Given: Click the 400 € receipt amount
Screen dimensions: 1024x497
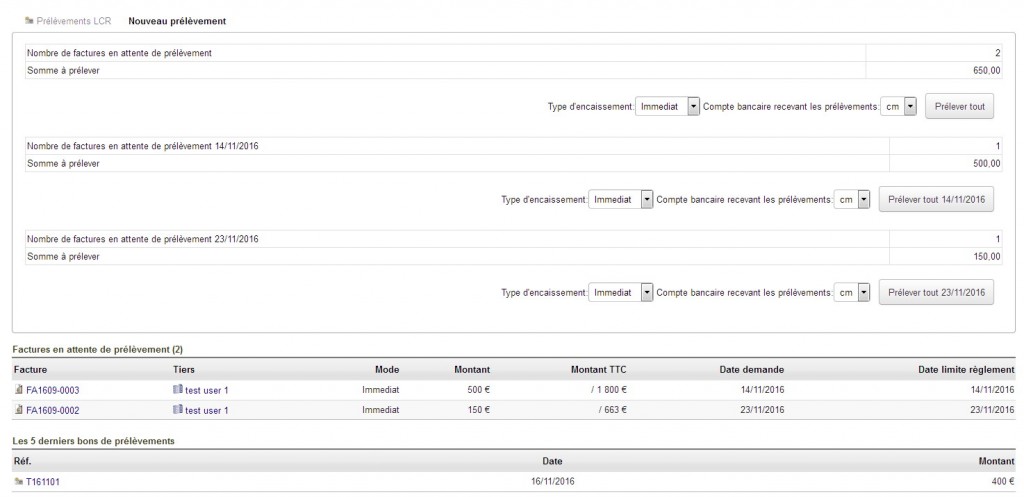Looking at the screenshot, I should [1002, 482].
